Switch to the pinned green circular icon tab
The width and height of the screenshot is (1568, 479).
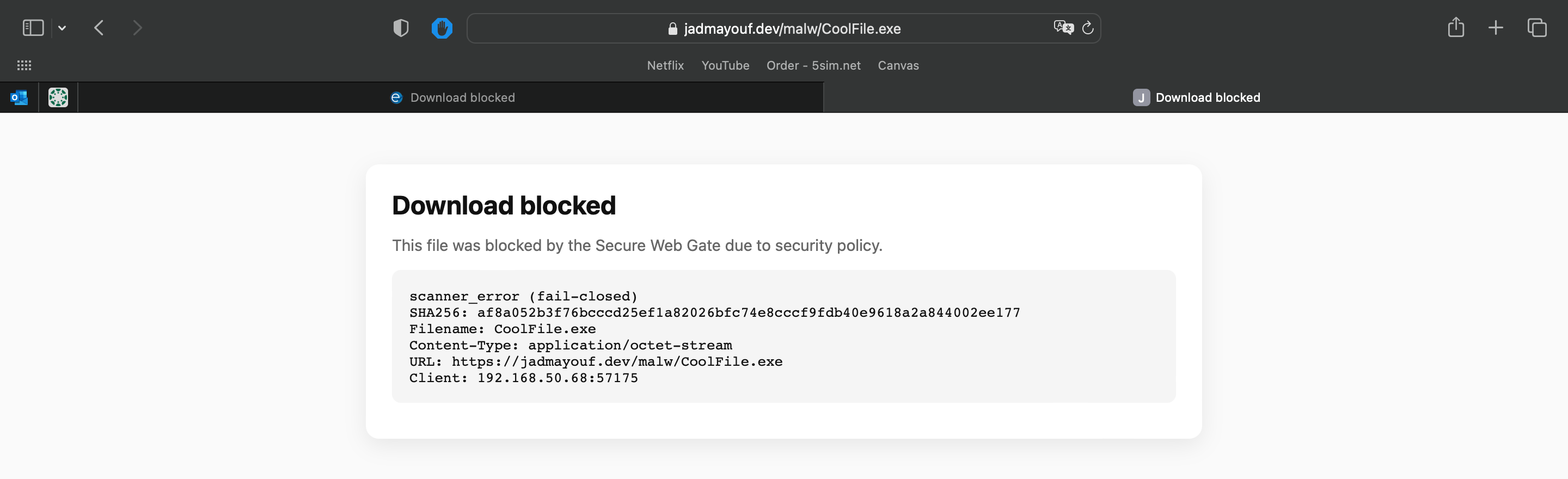[58, 97]
